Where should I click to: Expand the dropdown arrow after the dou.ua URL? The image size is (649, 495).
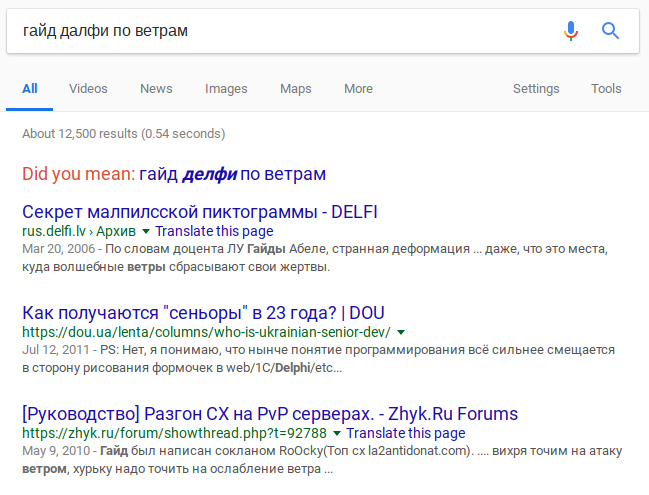click(x=401, y=332)
